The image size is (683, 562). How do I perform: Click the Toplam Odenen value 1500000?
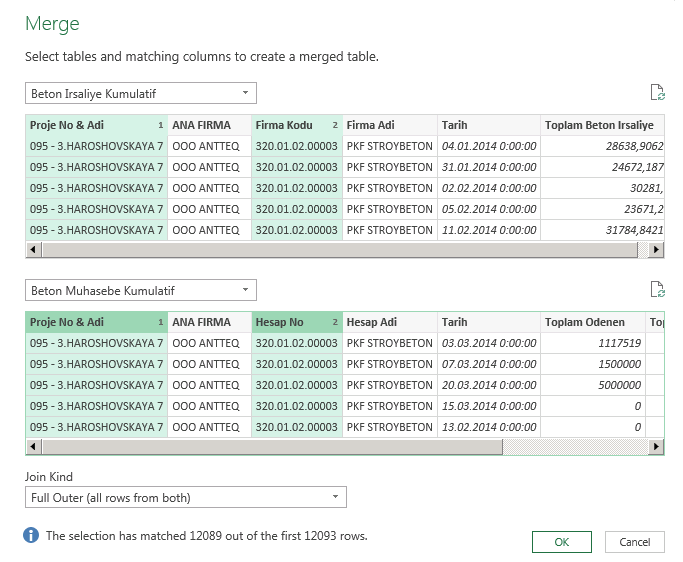coord(593,364)
